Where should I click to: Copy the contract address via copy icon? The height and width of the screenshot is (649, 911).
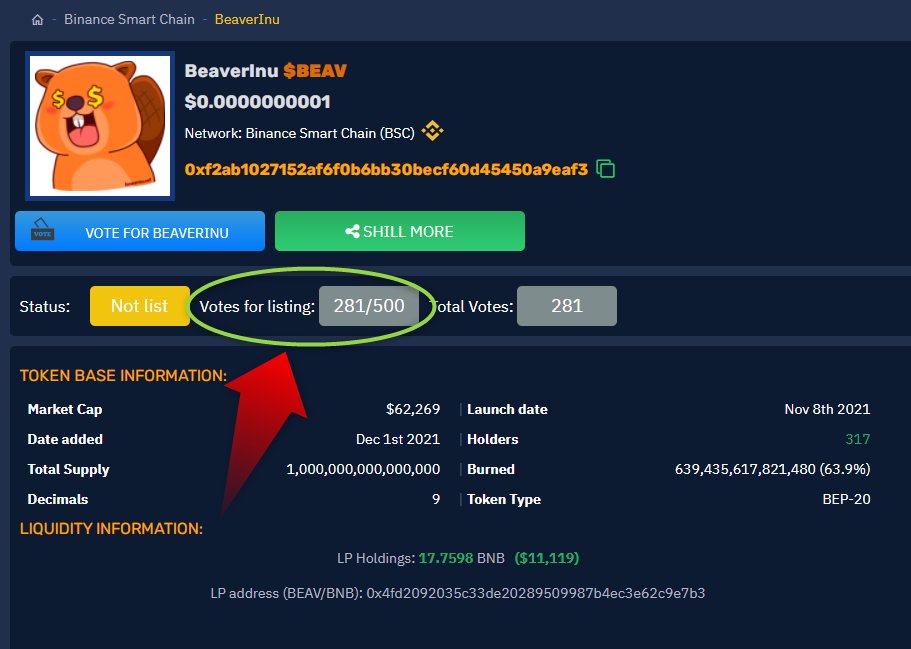click(605, 169)
